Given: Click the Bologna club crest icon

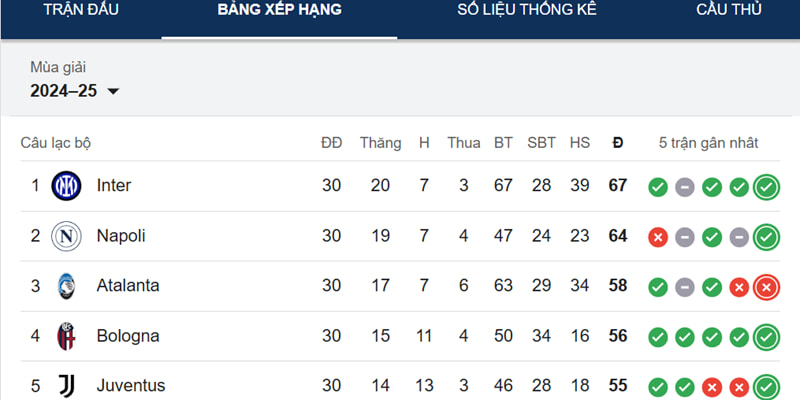Looking at the screenshot, I should coord(66,336).
